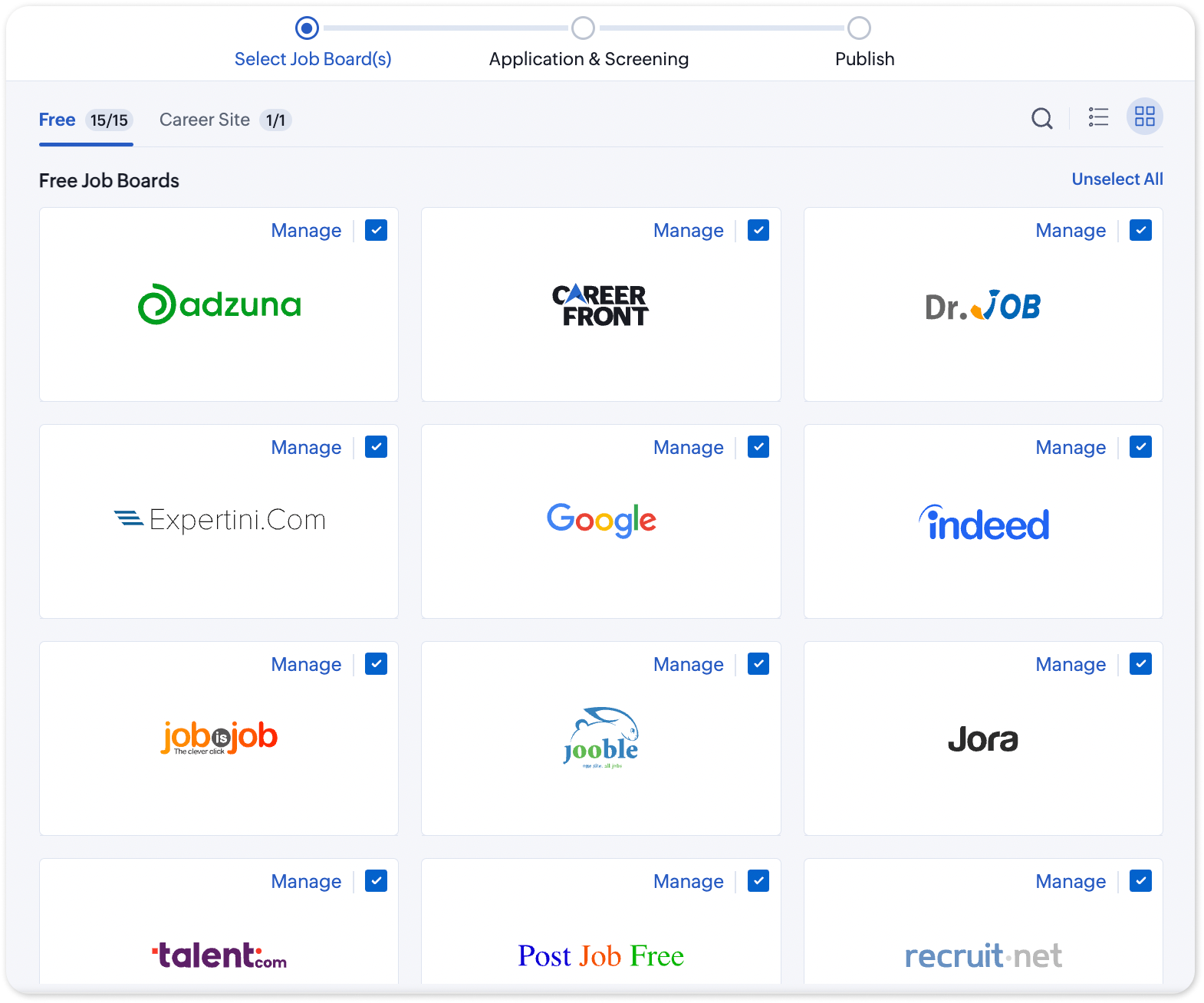This screenshot has width=1204, height=1003.
Task: Click the Expertini.Com logo
Action: click(x=219, y=520)
